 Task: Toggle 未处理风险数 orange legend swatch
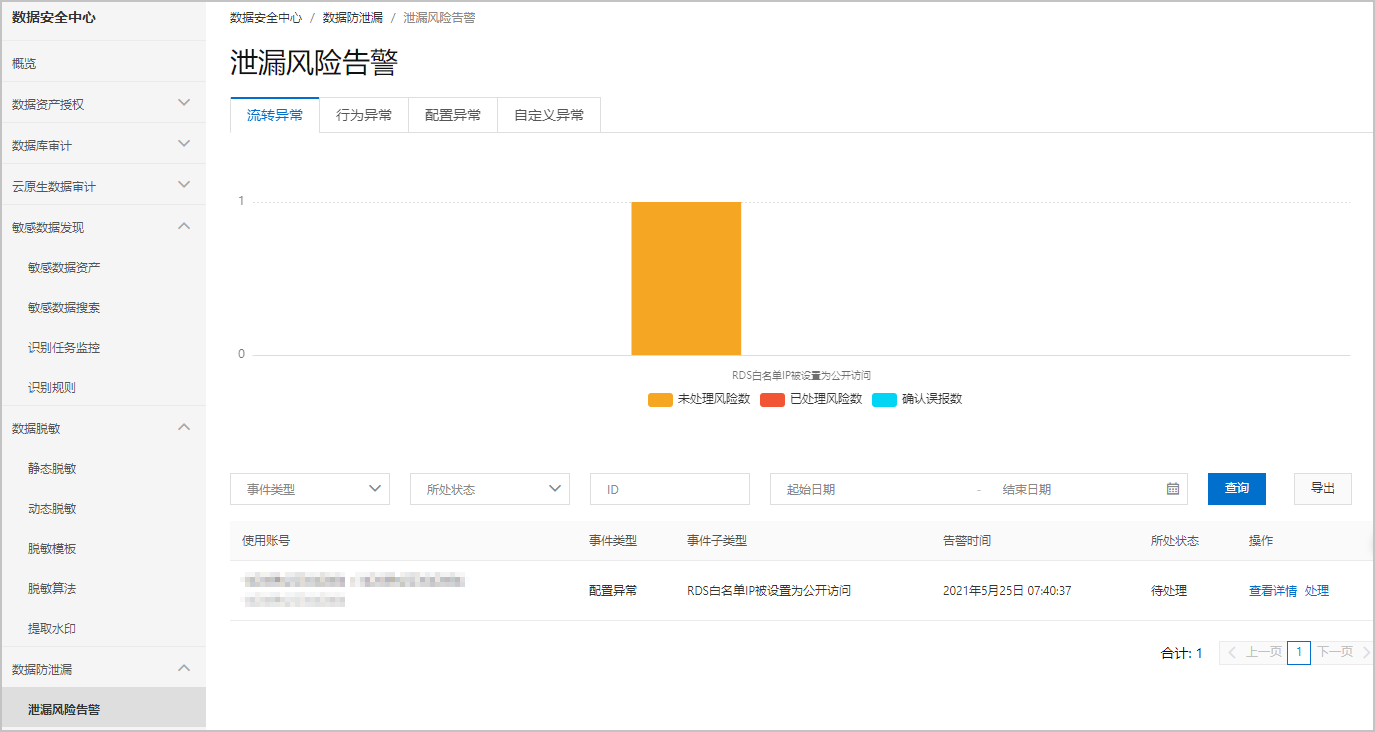coord(660,399)
